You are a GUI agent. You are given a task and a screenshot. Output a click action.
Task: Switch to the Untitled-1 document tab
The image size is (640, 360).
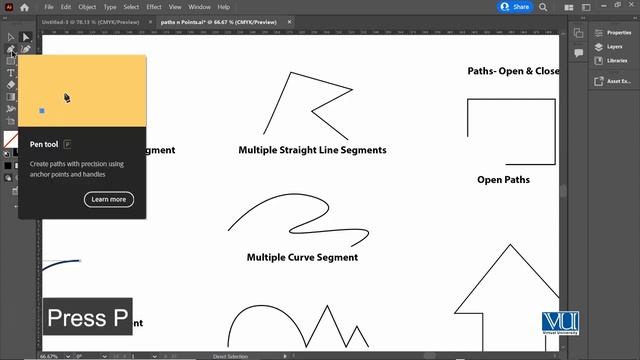[91, 22]
